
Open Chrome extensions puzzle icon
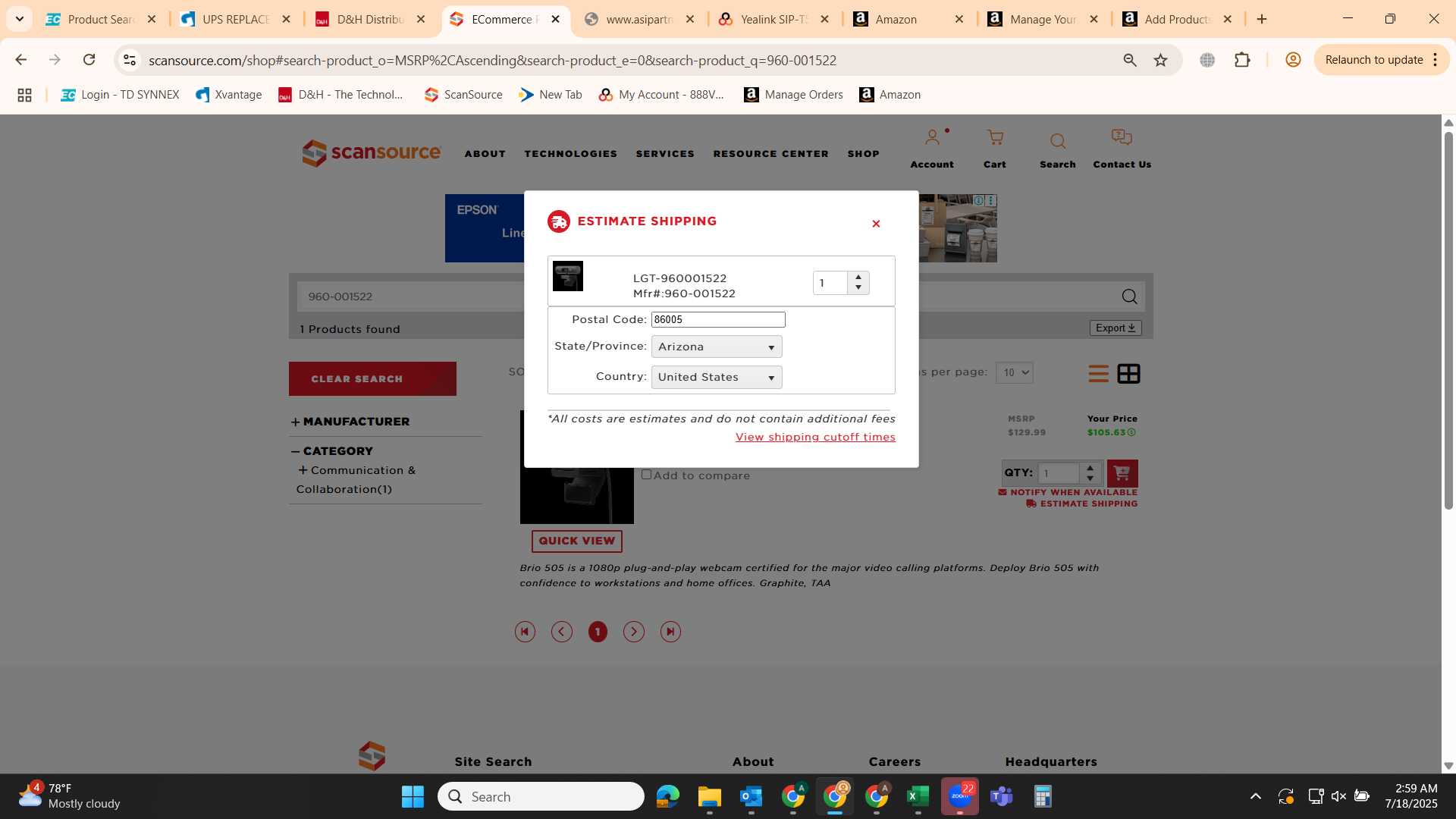click(1242, 60)
